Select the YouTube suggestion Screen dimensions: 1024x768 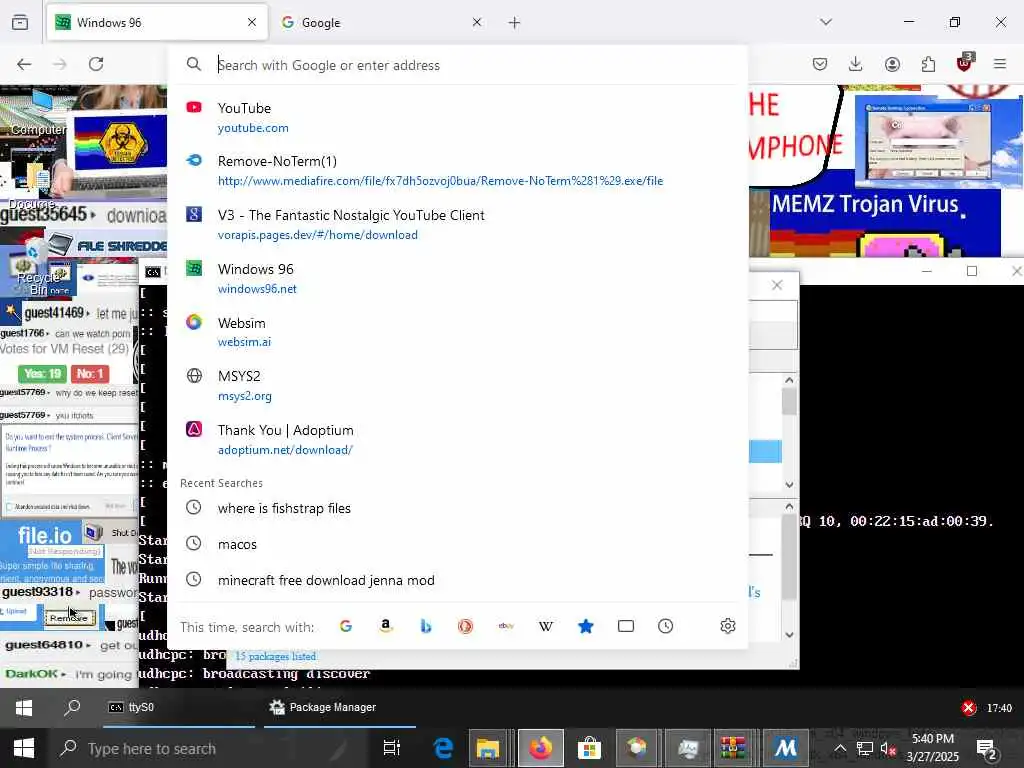click(457, 118)
